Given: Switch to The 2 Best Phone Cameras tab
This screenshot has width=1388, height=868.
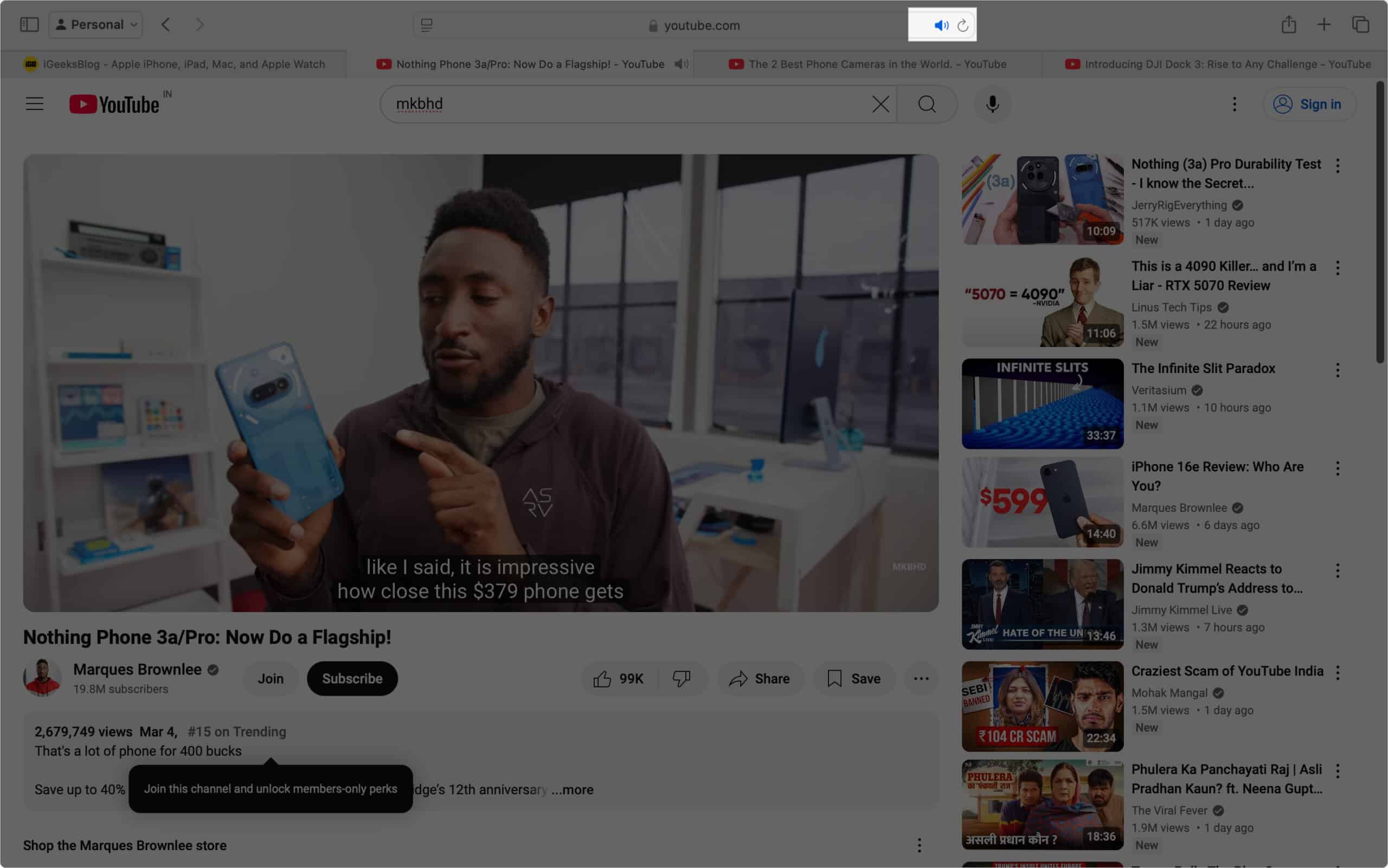Looking at the screenshot, I should click(x=868, y=65).
